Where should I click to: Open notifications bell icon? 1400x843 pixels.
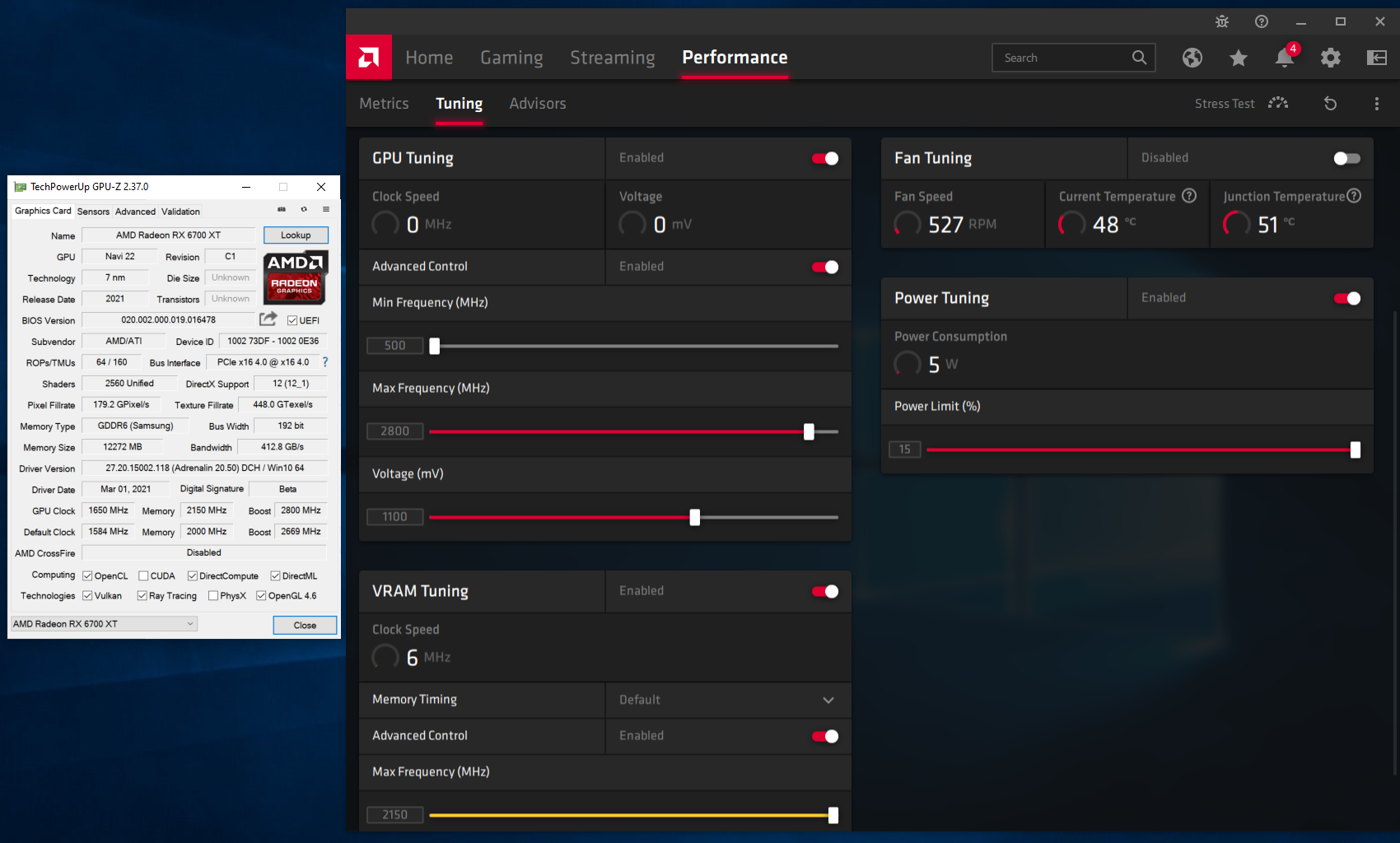point(1285,57)
